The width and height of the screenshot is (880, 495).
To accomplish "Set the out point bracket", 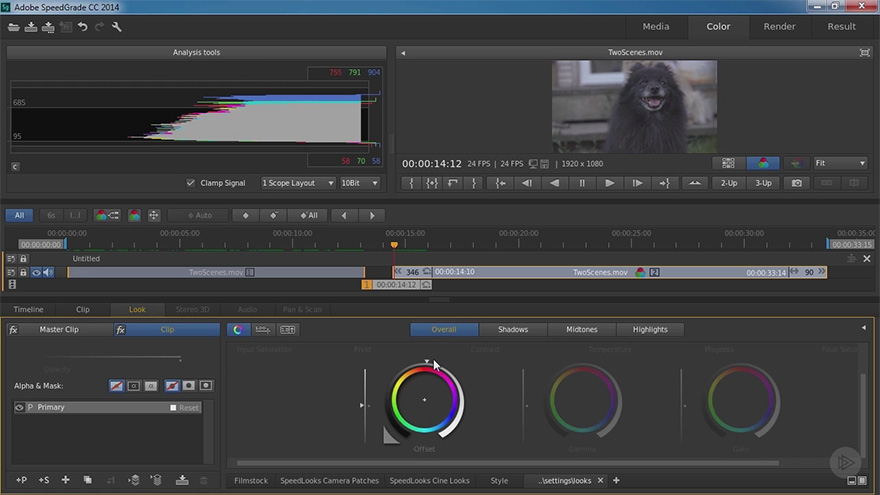I will [x=474, y=183].
